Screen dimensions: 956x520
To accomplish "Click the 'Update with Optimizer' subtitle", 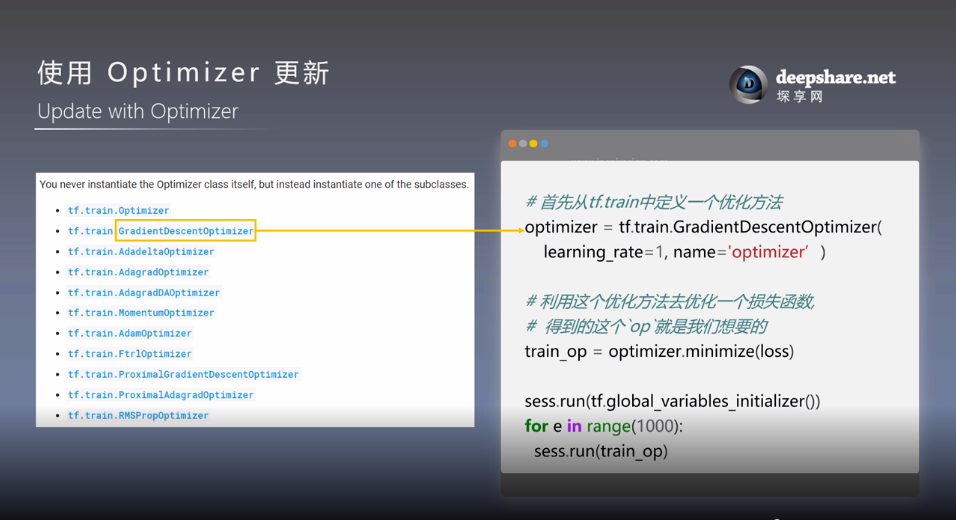I will pos(138,111).
